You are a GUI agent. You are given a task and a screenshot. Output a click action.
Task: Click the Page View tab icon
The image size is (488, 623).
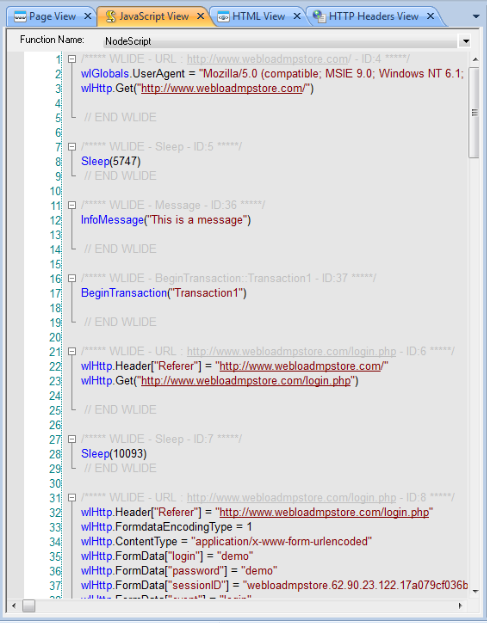click(x=20, y=17)
